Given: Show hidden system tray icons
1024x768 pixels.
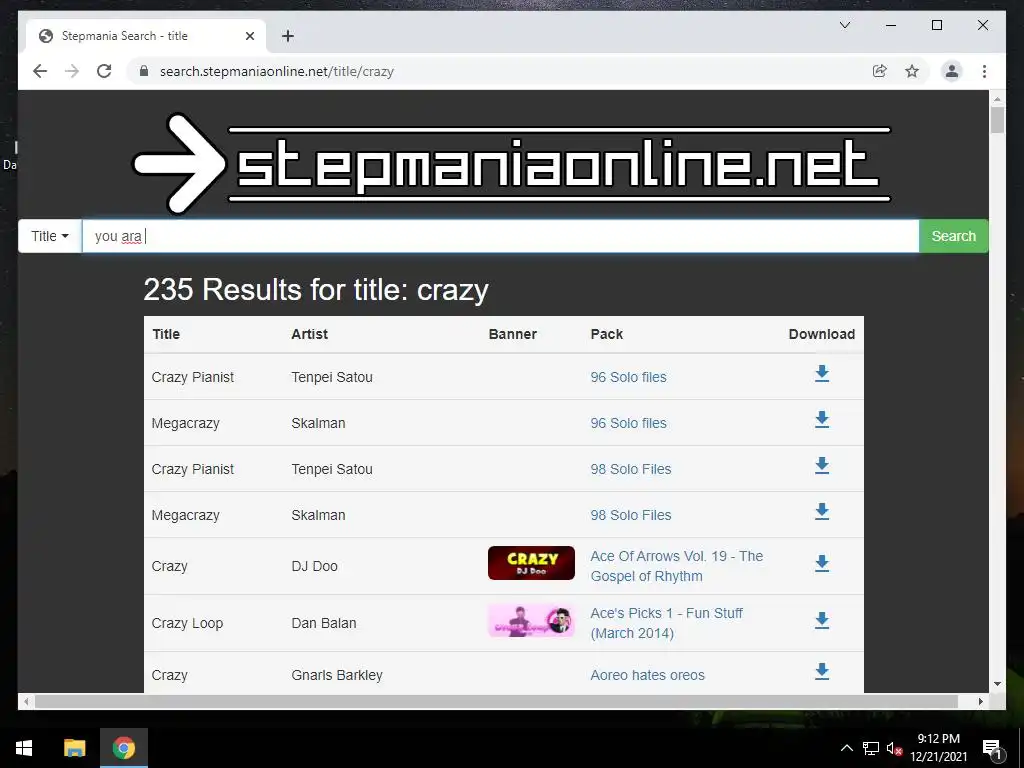Looking at the screenshot, I should 846,748.
